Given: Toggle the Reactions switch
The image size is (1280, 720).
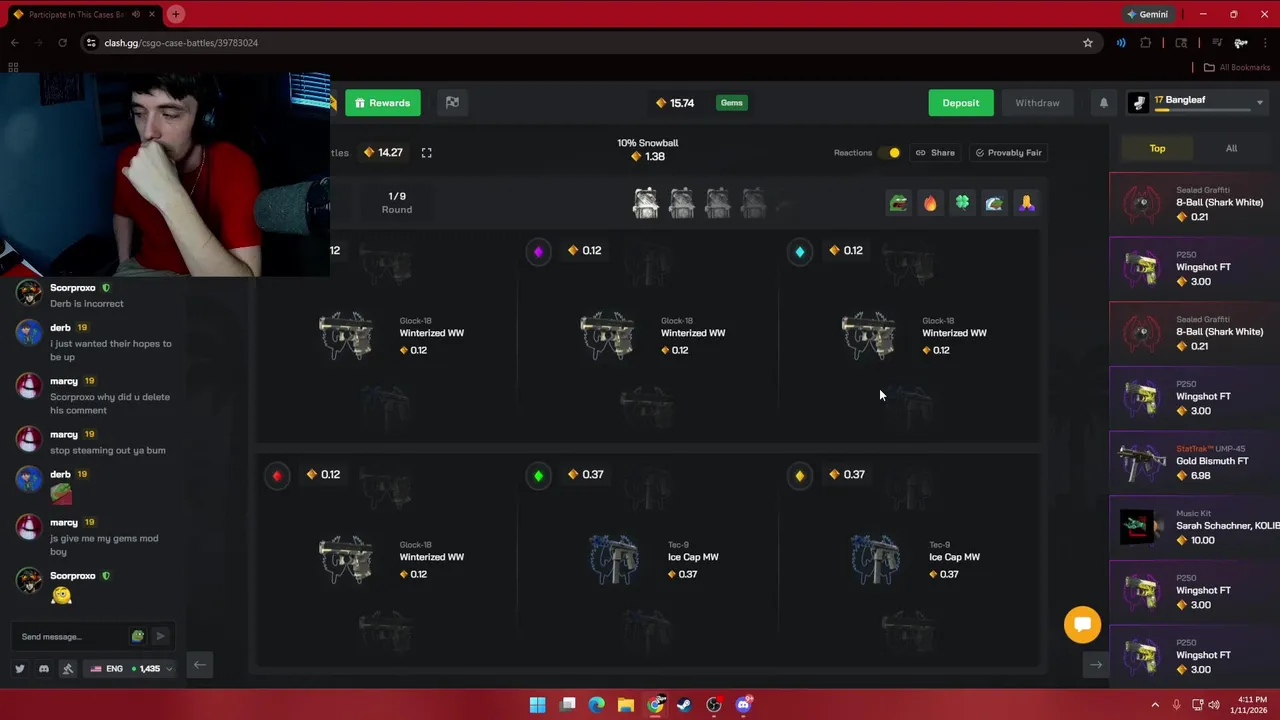Looking at the screenshot, I should [888, 153].
